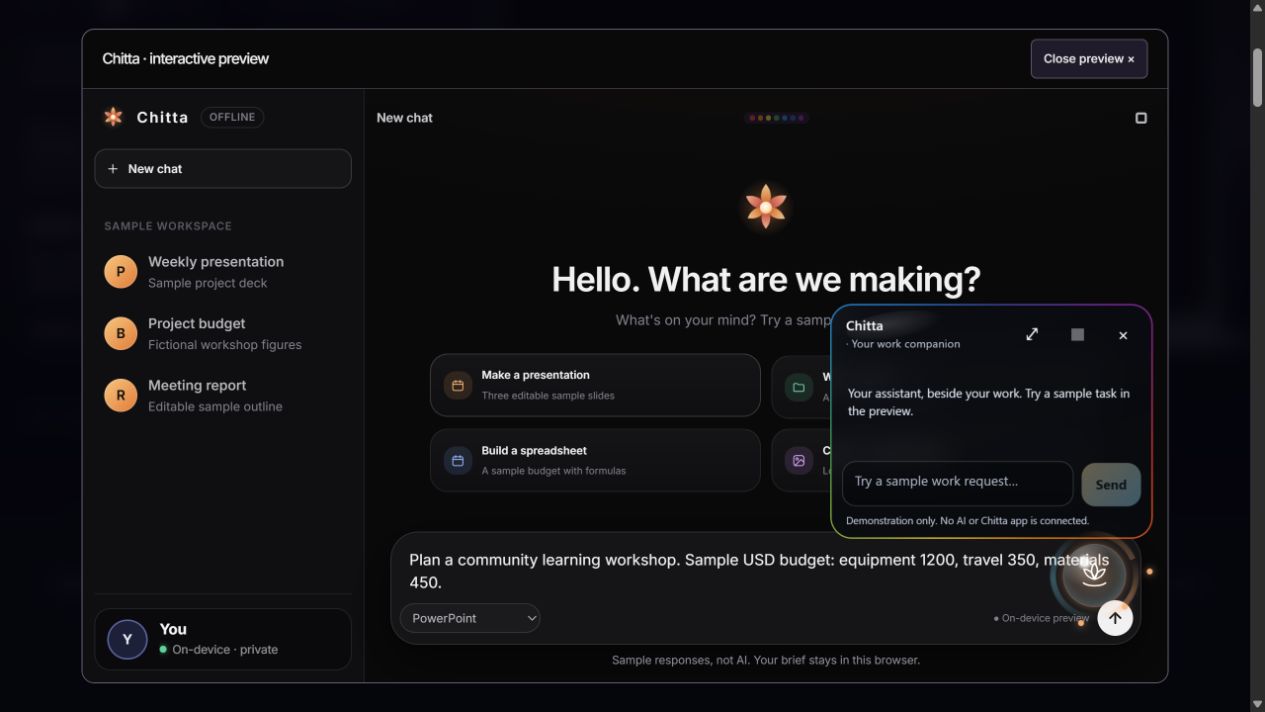Click the Y user avatar
Screen dimensions: 1265x712
pos(127,639)
